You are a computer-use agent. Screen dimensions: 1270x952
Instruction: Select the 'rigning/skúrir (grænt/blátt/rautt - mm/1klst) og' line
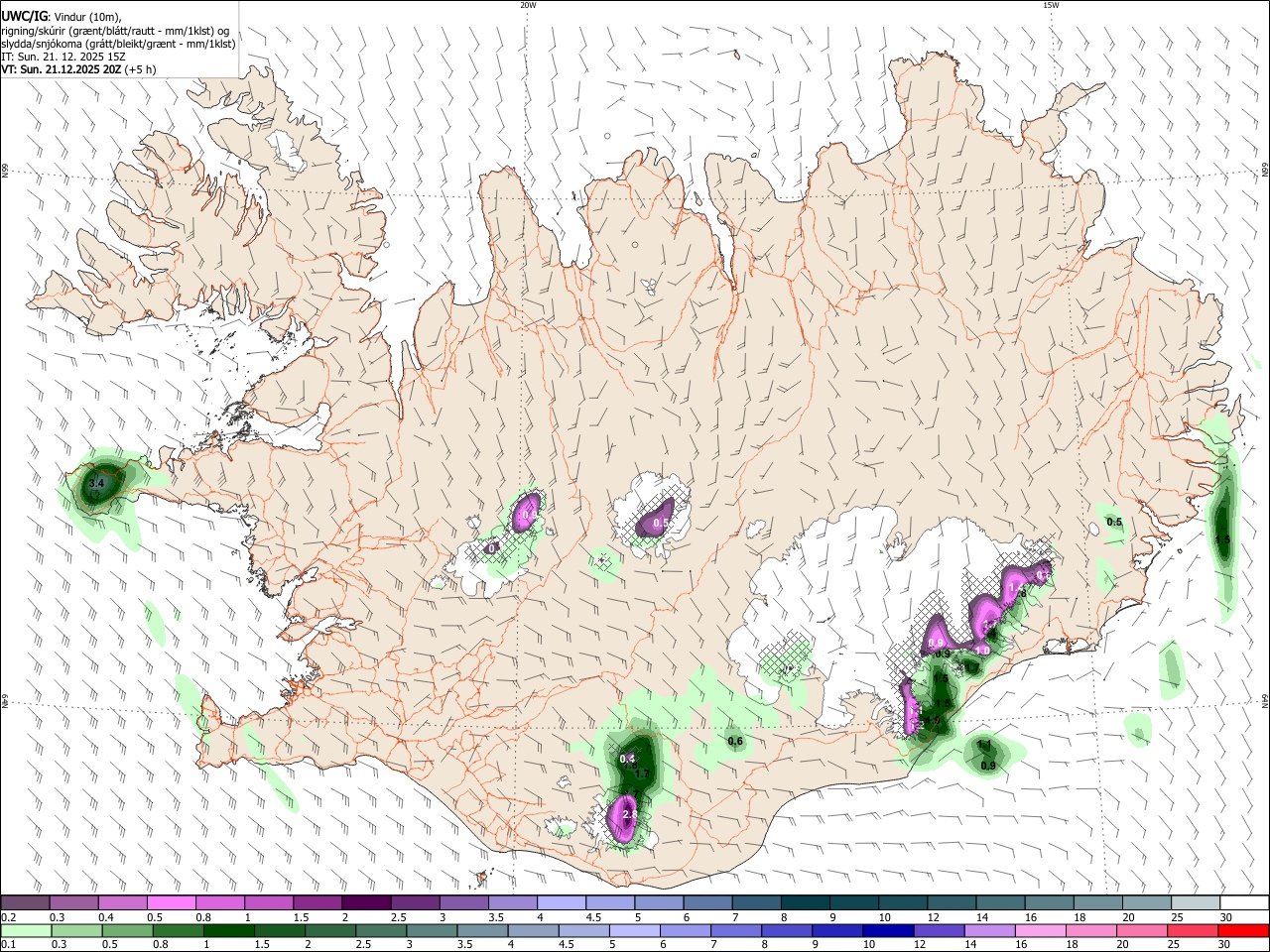pyautogui.click(x=115, y=31)
